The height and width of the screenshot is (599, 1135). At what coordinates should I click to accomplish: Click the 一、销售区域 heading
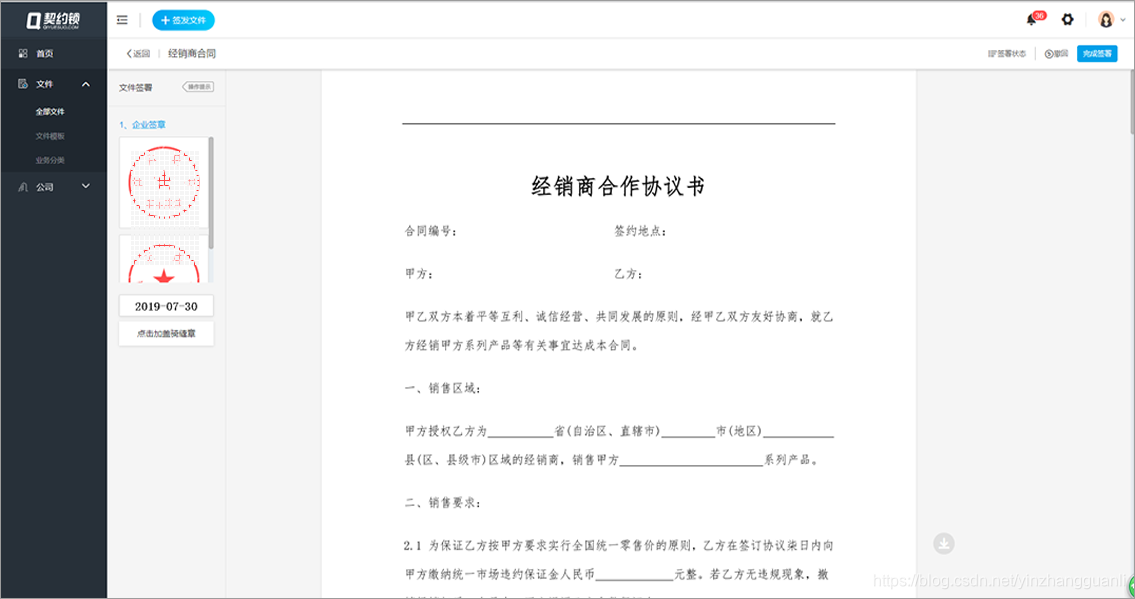[x=443, y=388]
